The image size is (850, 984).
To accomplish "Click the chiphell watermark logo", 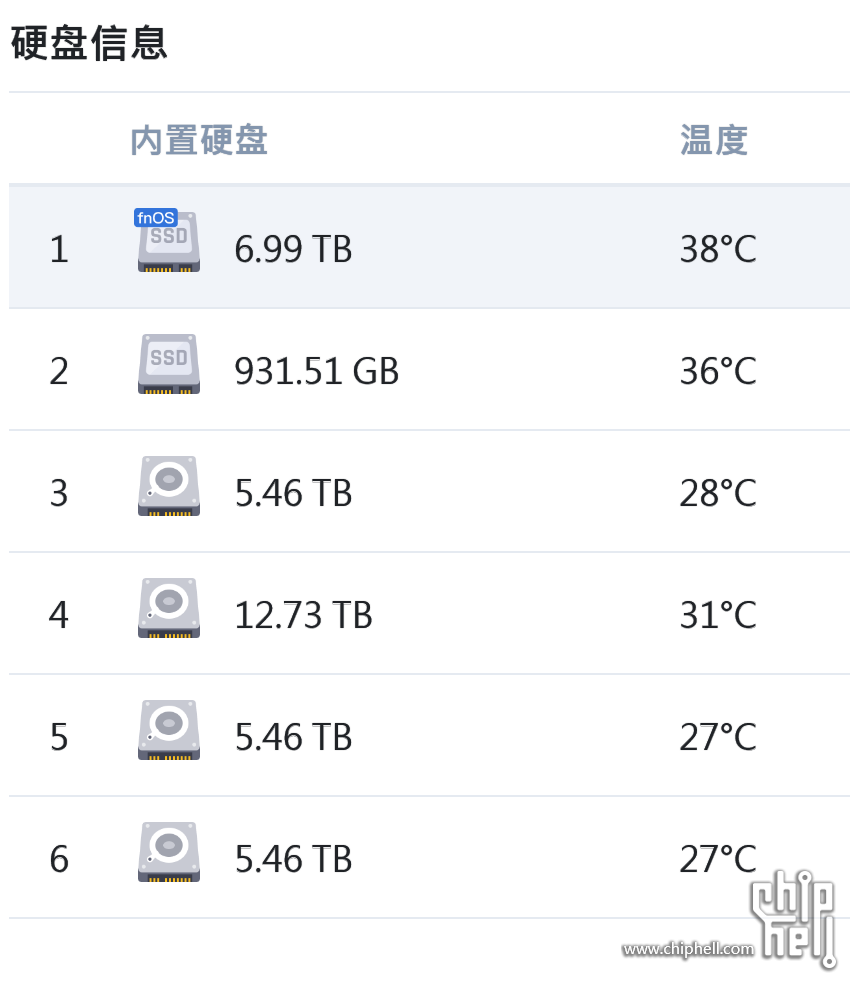I will pyautogui.click(x=794, y=917).
